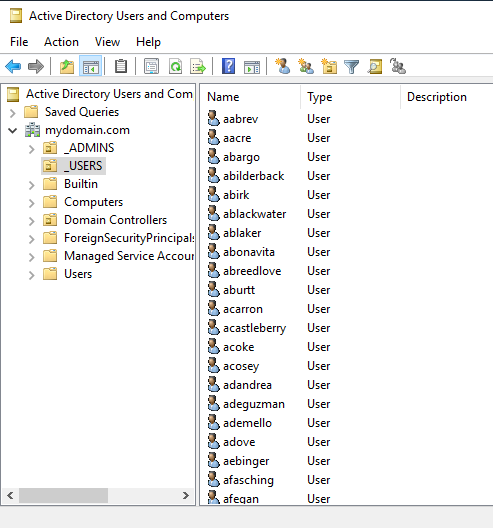
Task: Click the Saved Queries folder icon
Action: coord(31,112)
